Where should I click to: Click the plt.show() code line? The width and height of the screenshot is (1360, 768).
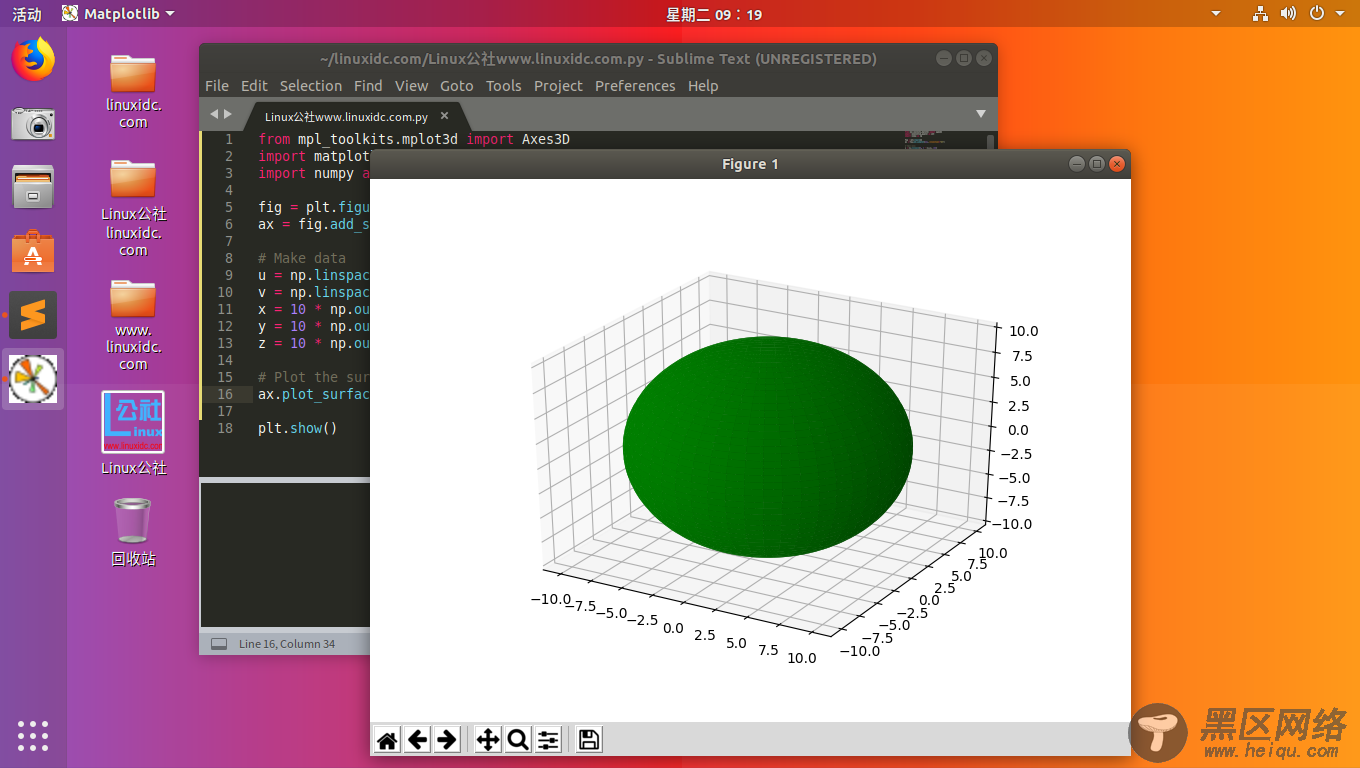(297, 428)
